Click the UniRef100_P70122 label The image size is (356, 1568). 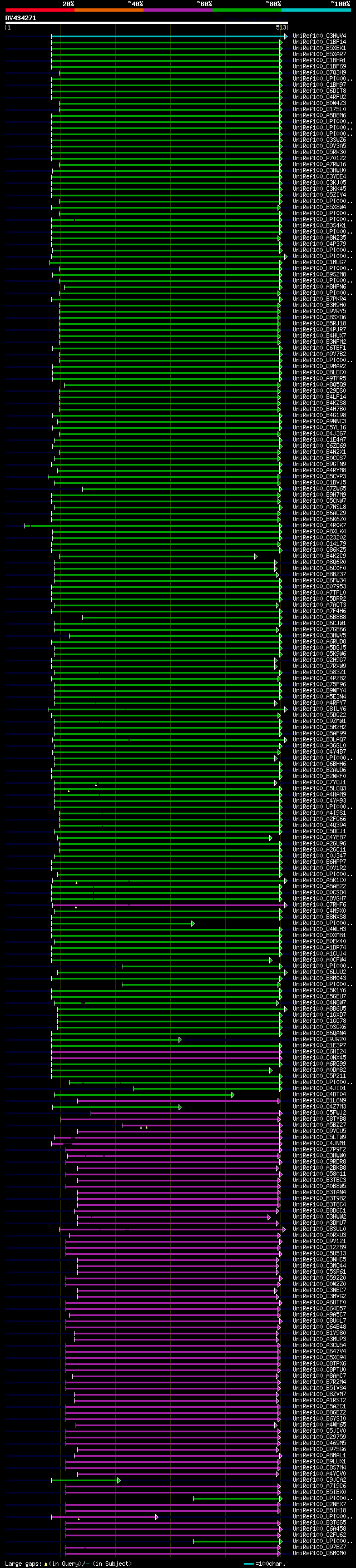319,159
